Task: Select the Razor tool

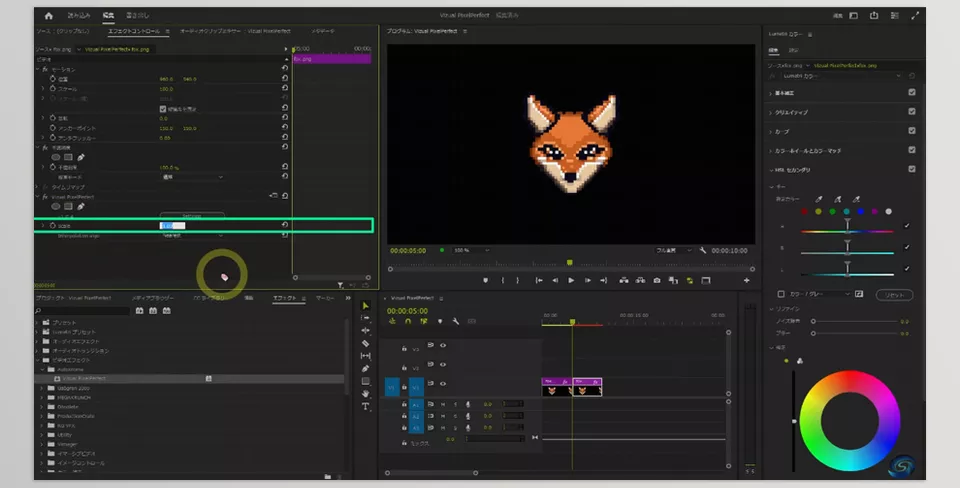Action: click(366, 343)
